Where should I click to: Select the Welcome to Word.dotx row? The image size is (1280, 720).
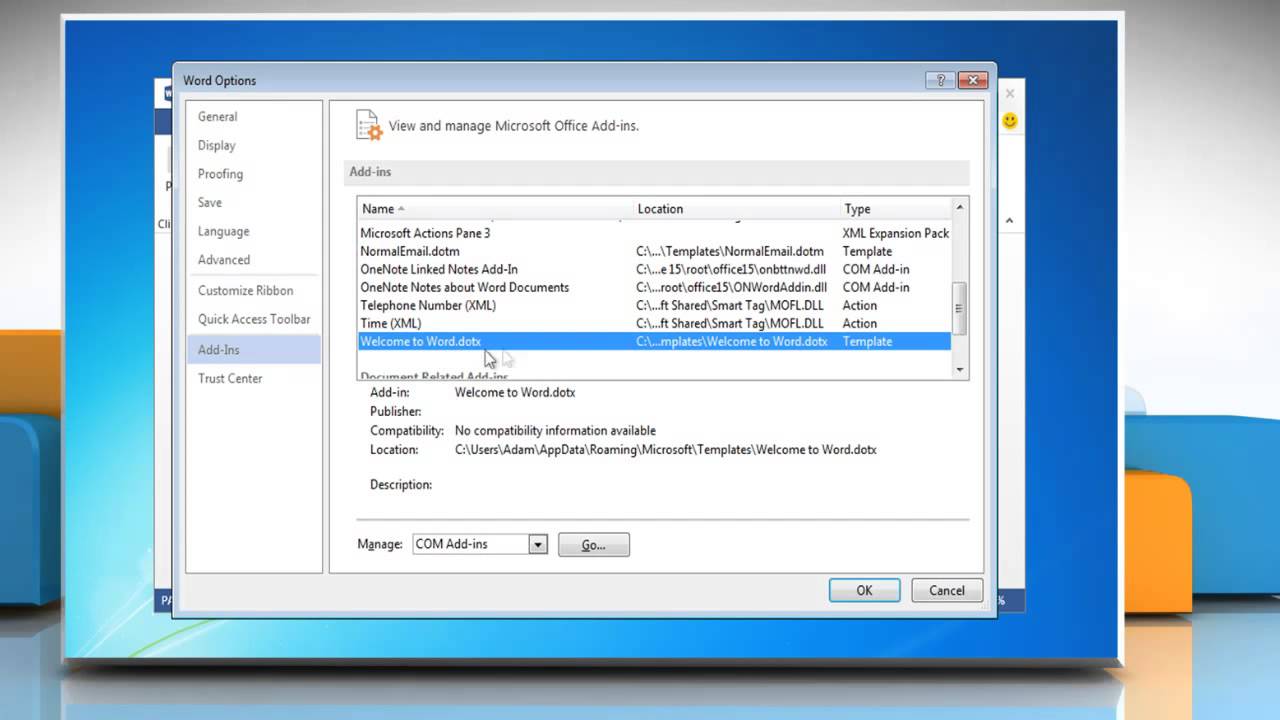point(654,341)
